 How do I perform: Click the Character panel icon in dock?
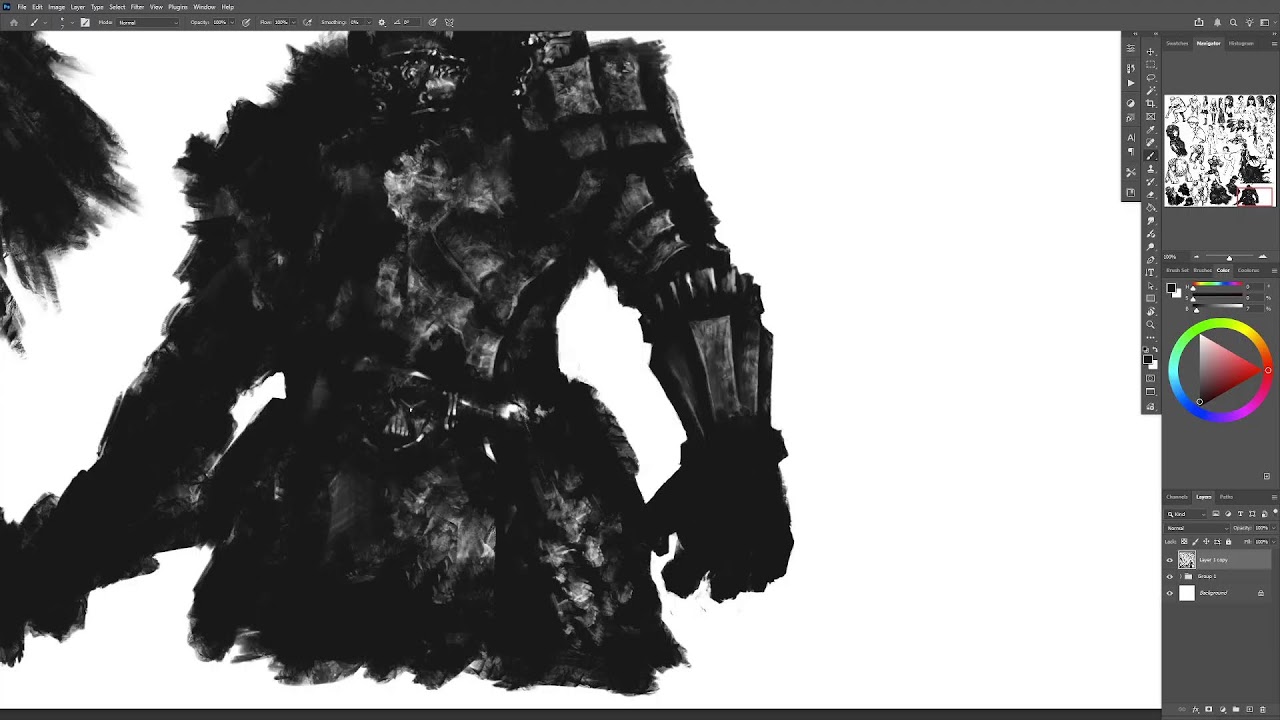1131,137
